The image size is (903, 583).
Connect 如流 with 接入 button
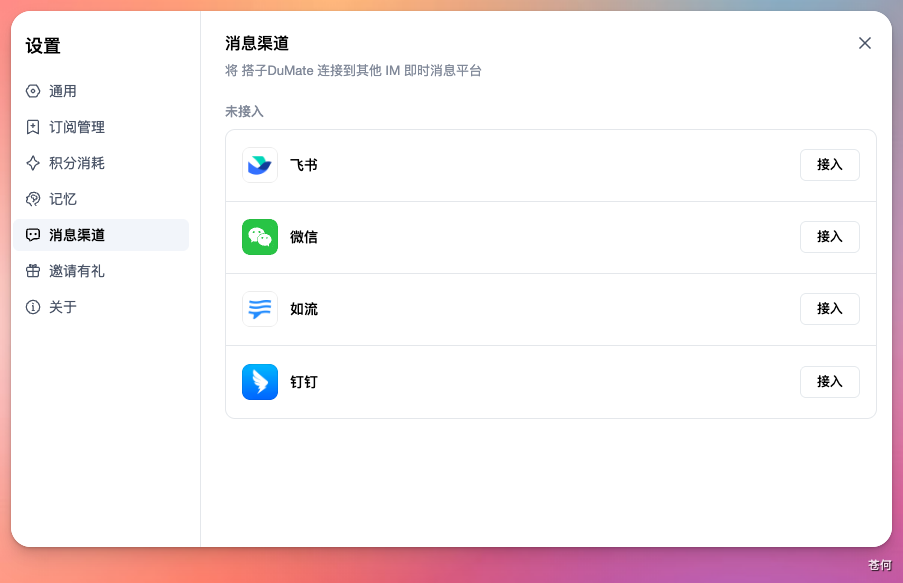829,309
